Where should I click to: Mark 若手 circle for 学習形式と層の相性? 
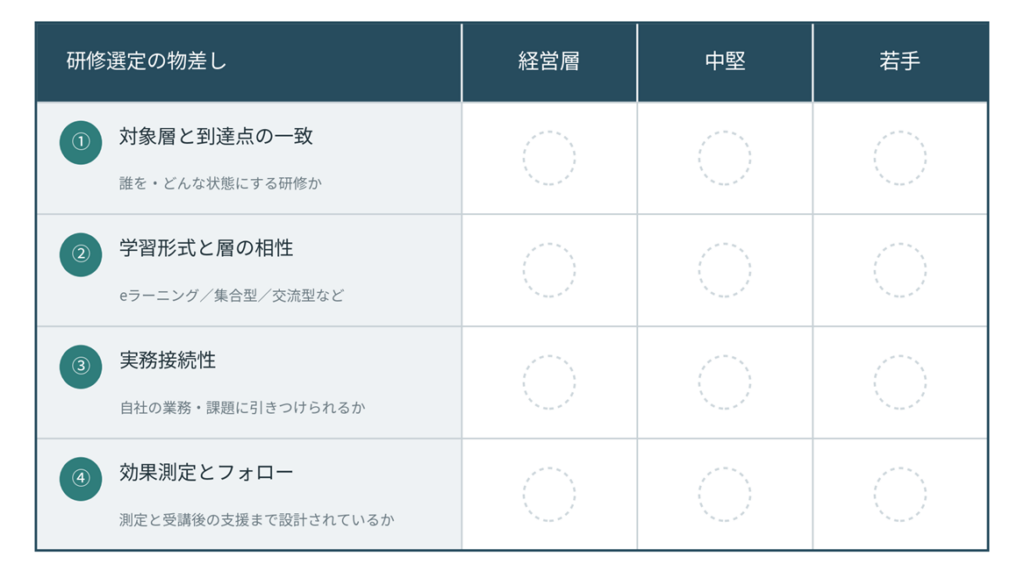click(x=900, y=270)
